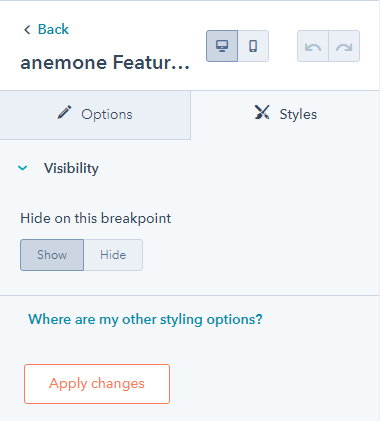Click the pencil icon on Options tab

tap(64, 113)
